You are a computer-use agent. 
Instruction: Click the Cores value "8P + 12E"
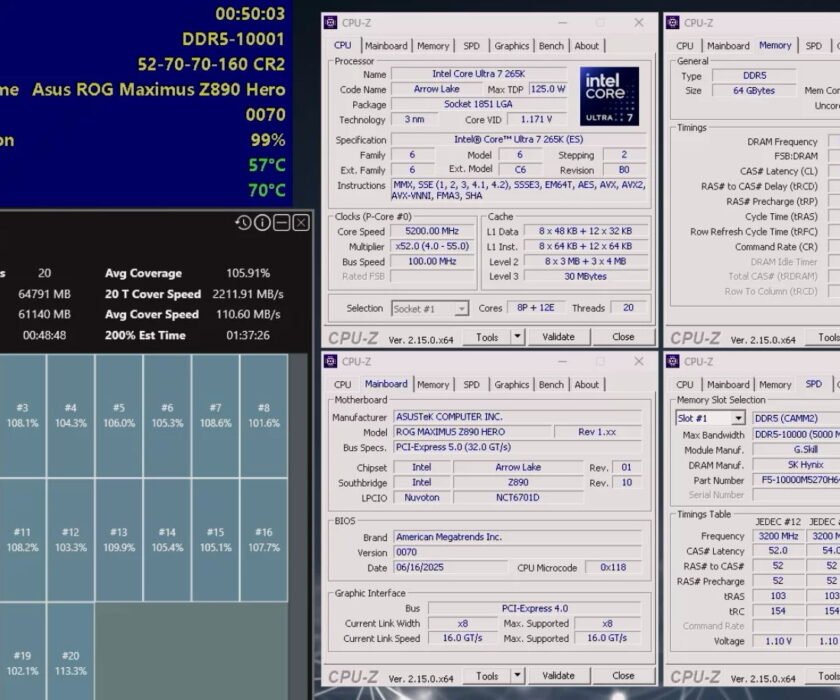point(536,308)
